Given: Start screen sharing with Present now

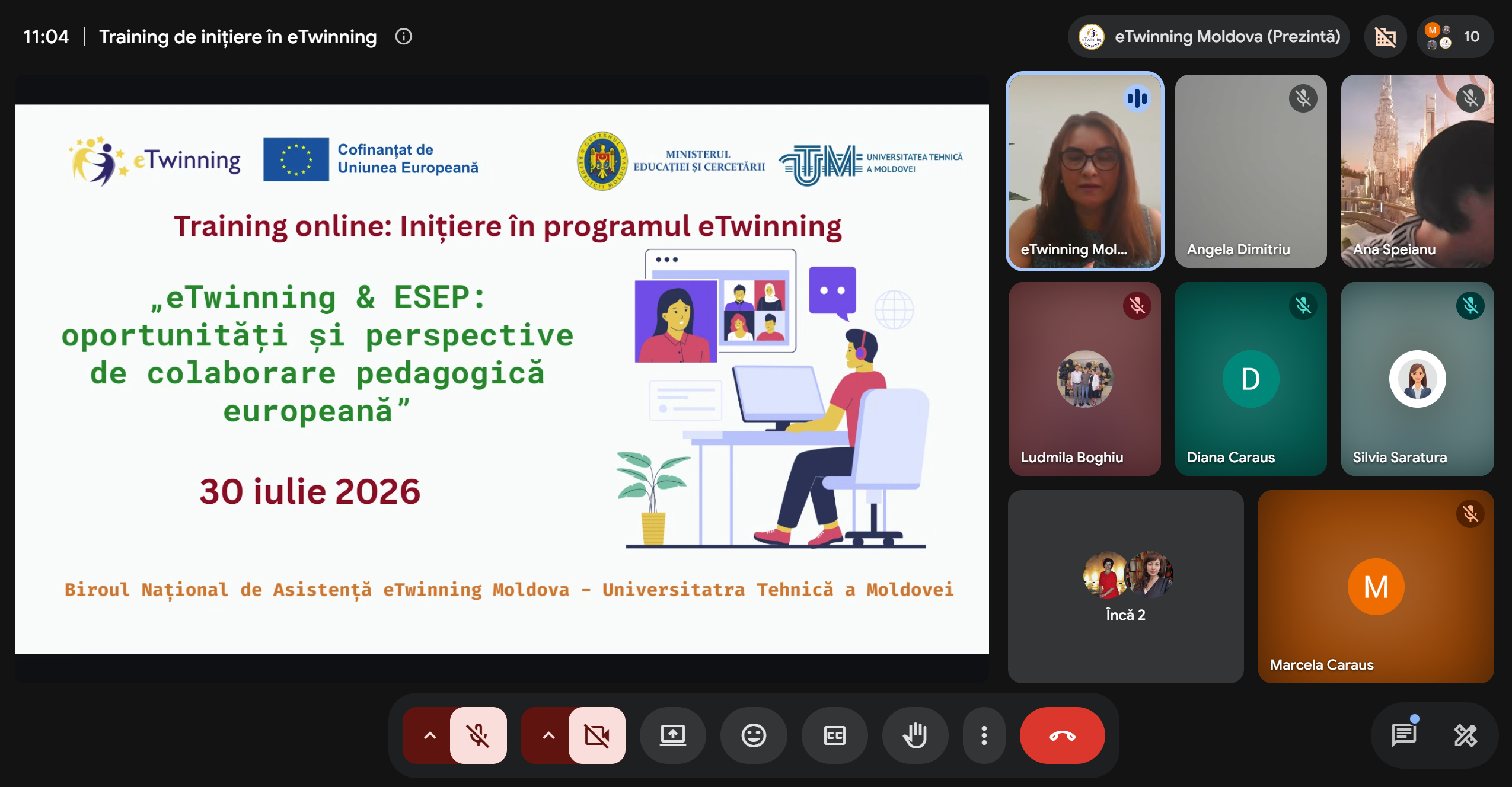Looking at the screenshot, I should coord(673,735).
